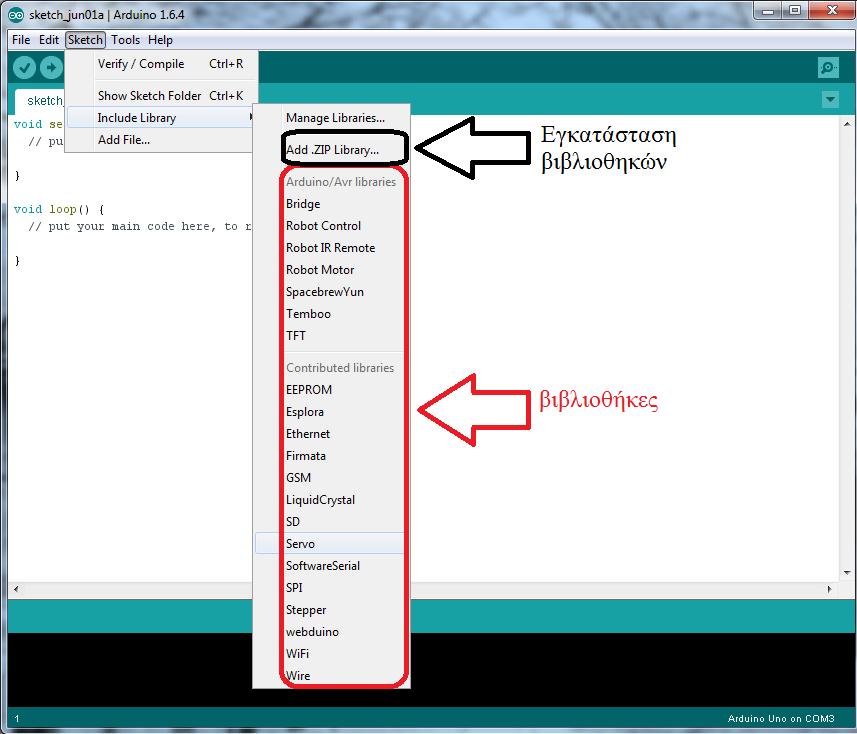Include the SPI library
This screenshot has width=857, height=734.
pos(331,588)
